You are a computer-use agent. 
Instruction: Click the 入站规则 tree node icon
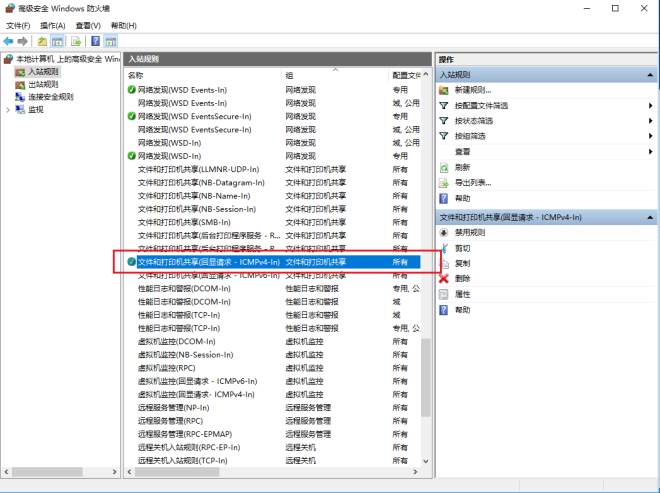[20, 72]
